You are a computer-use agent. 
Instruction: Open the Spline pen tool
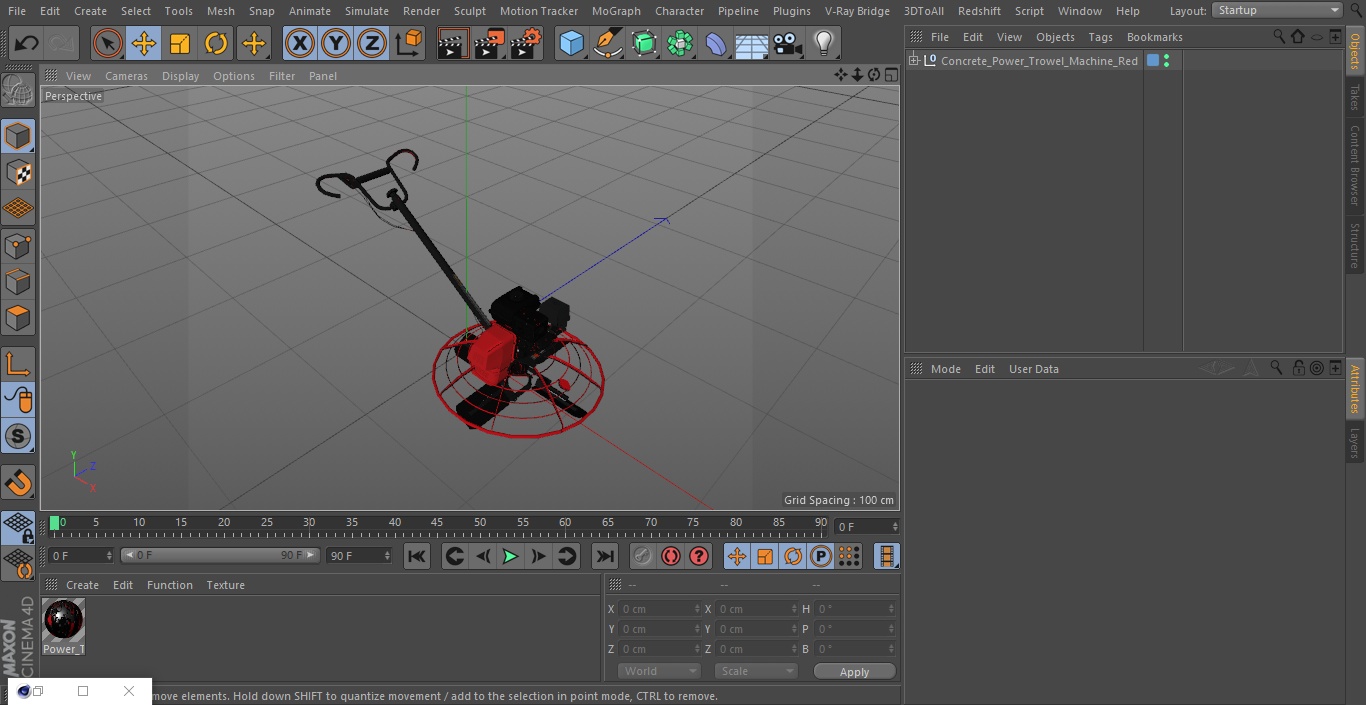[607, 43]
